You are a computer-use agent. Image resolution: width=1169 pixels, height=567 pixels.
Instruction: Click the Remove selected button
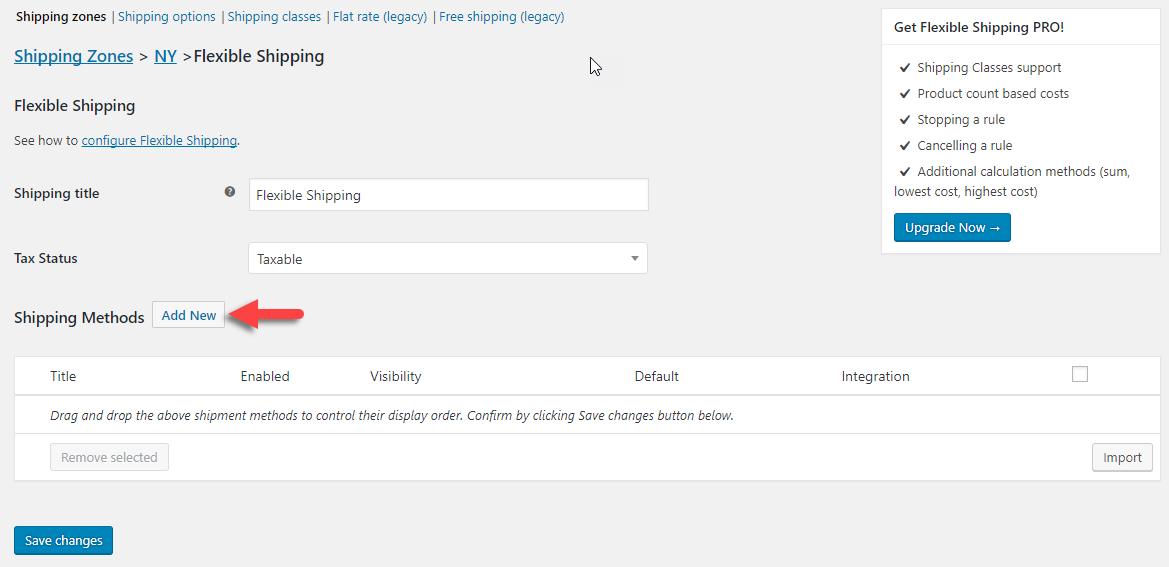point(109,457)
